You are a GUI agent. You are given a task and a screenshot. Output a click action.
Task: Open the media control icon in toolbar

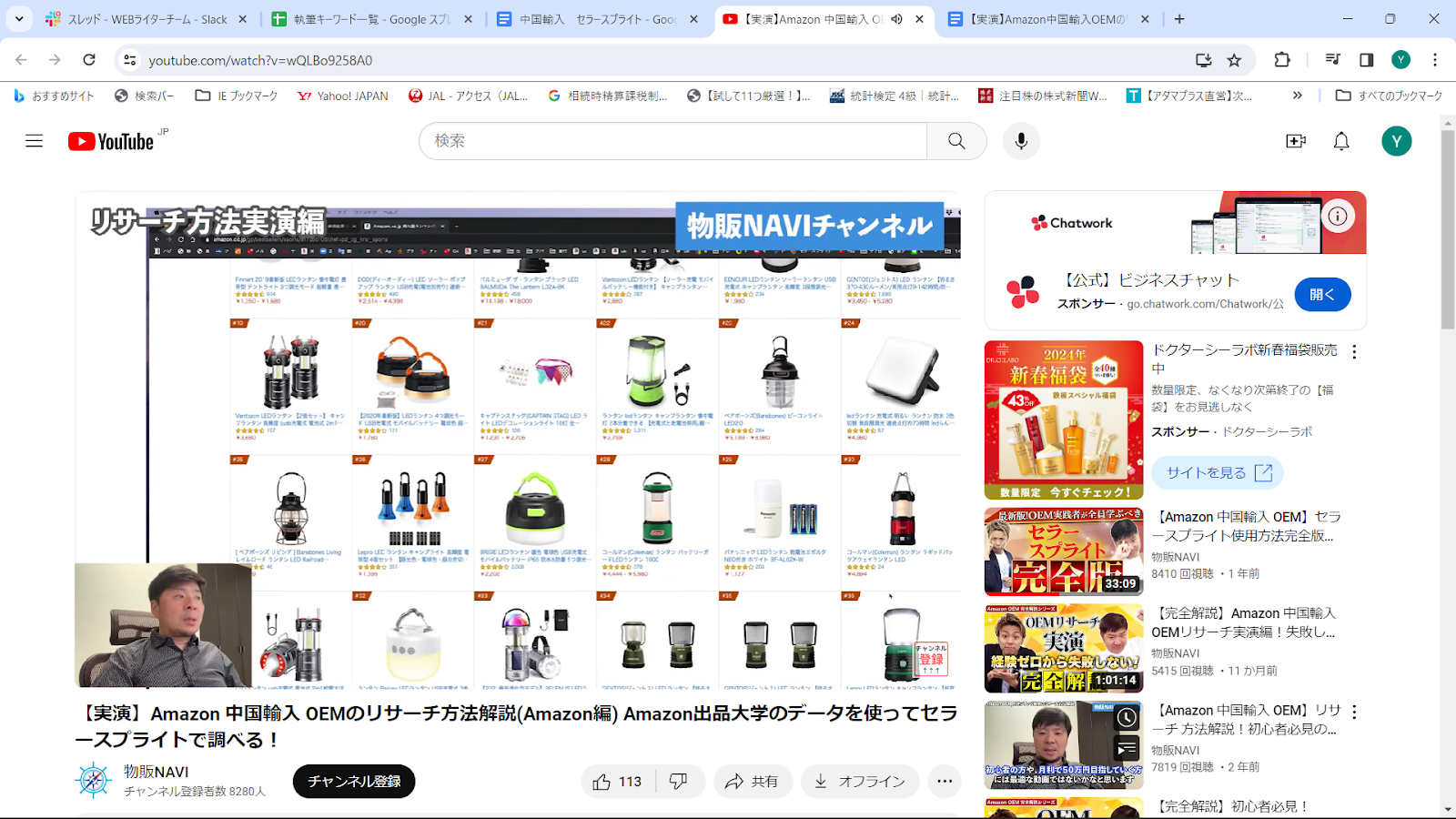click(1333, 60)
